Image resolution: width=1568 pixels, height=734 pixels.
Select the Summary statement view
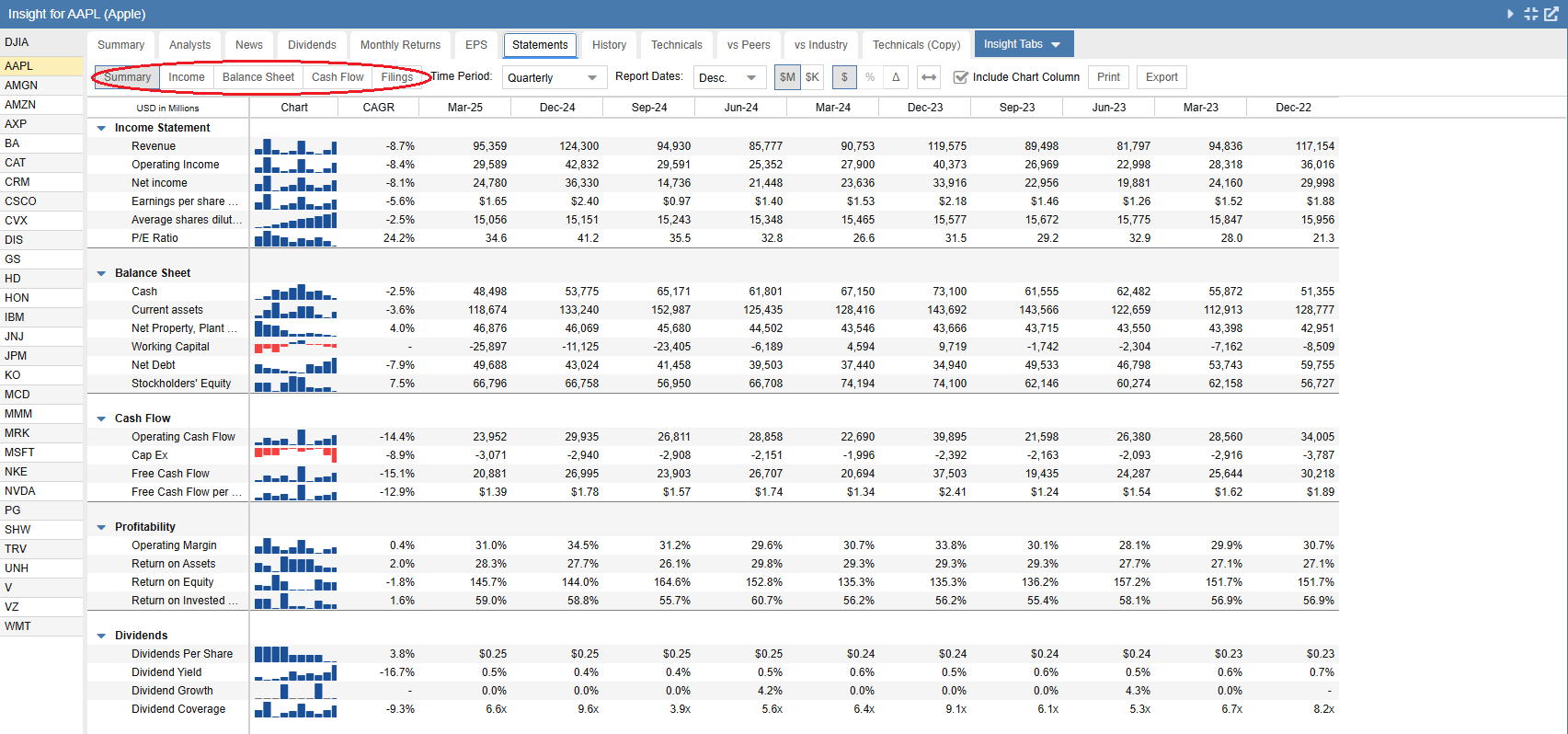[x=127, y=77]
